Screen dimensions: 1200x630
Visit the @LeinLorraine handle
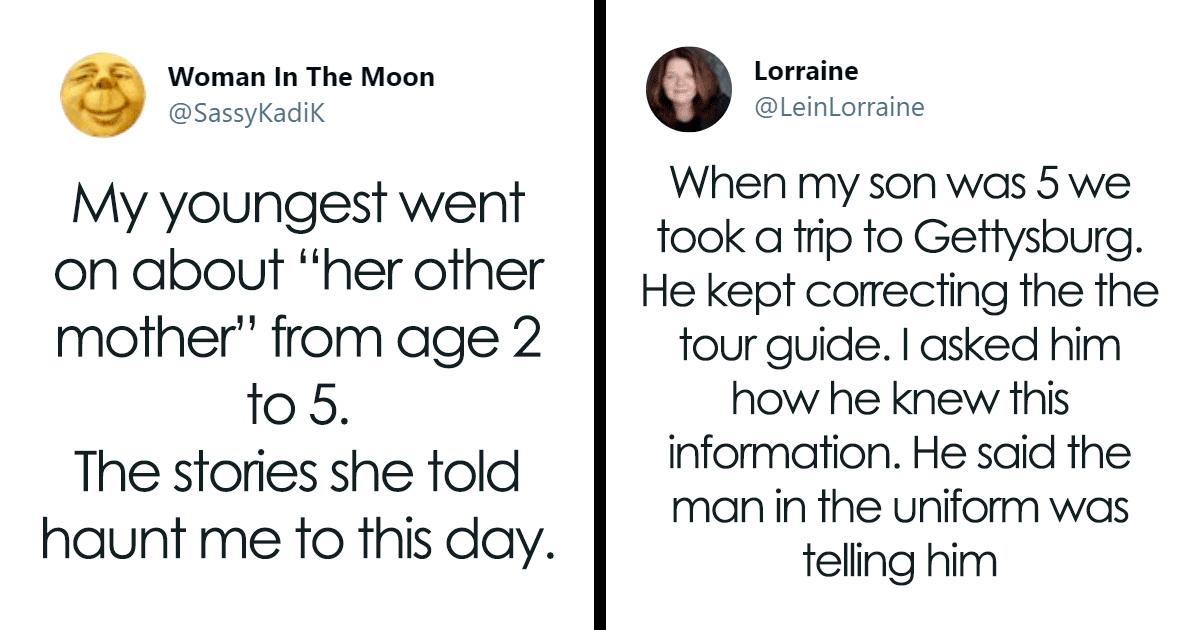(839, 107)
